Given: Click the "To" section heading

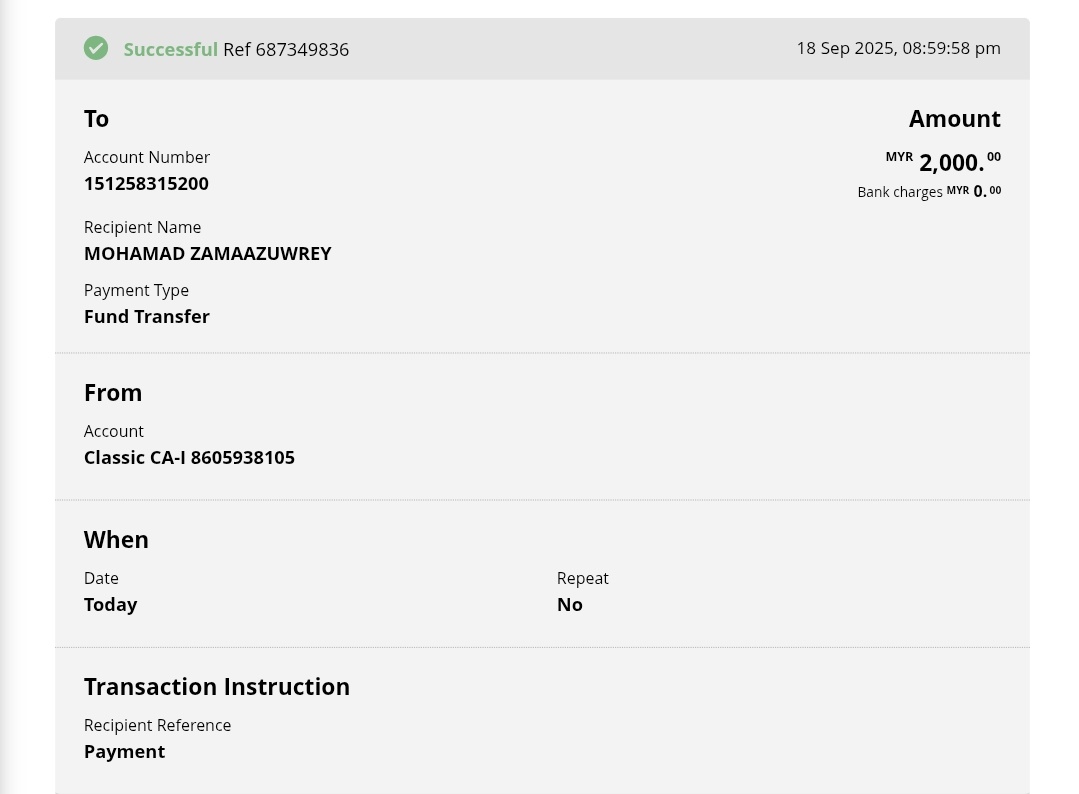Looking at the screenshot, I should pyautogui.click(x=96, y=119).
